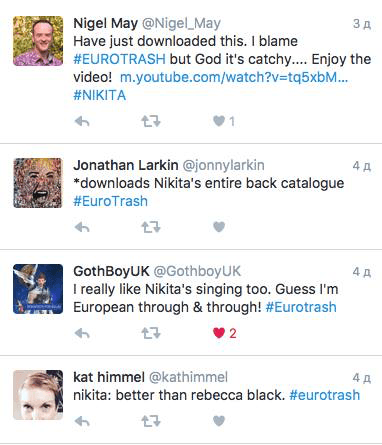Reply to Jonathan Larkin's tweet
Screen dimensions: 382x445
(82, 227)
